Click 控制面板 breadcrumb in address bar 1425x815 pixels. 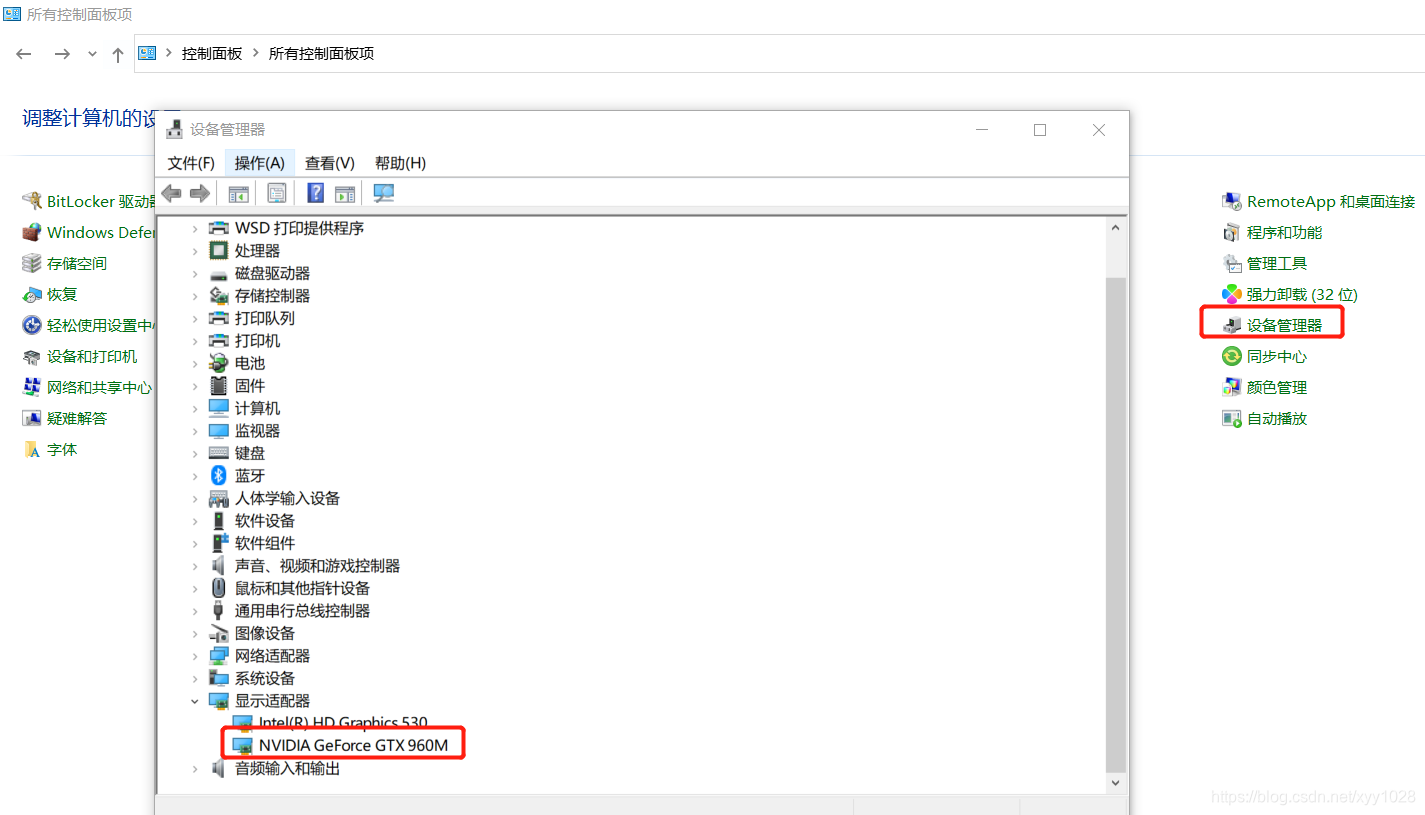(212, 54)
